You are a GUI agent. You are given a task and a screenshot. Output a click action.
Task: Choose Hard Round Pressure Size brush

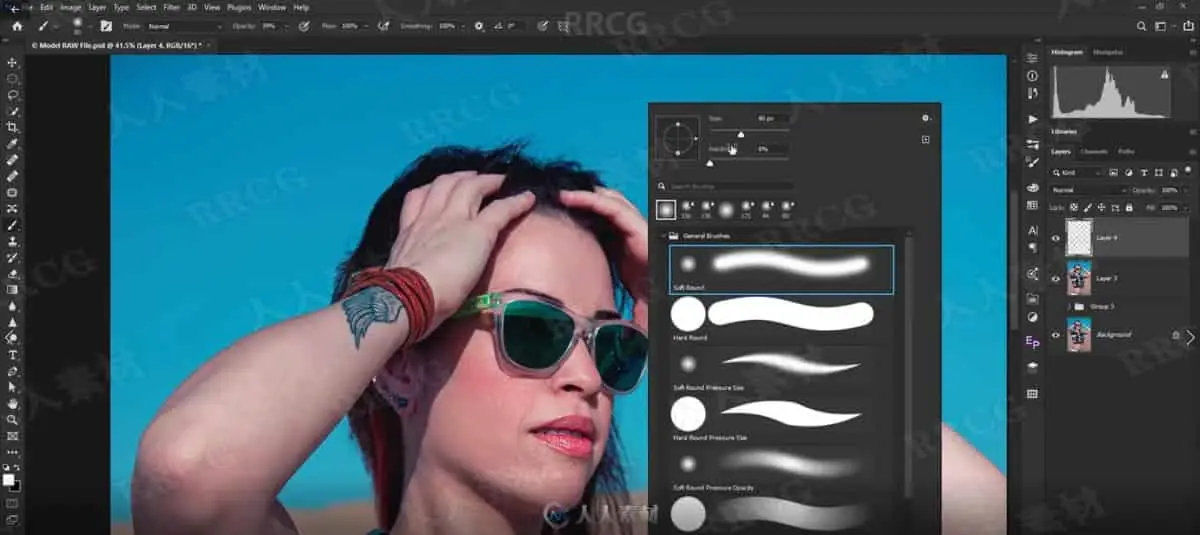tap(781, 419)
